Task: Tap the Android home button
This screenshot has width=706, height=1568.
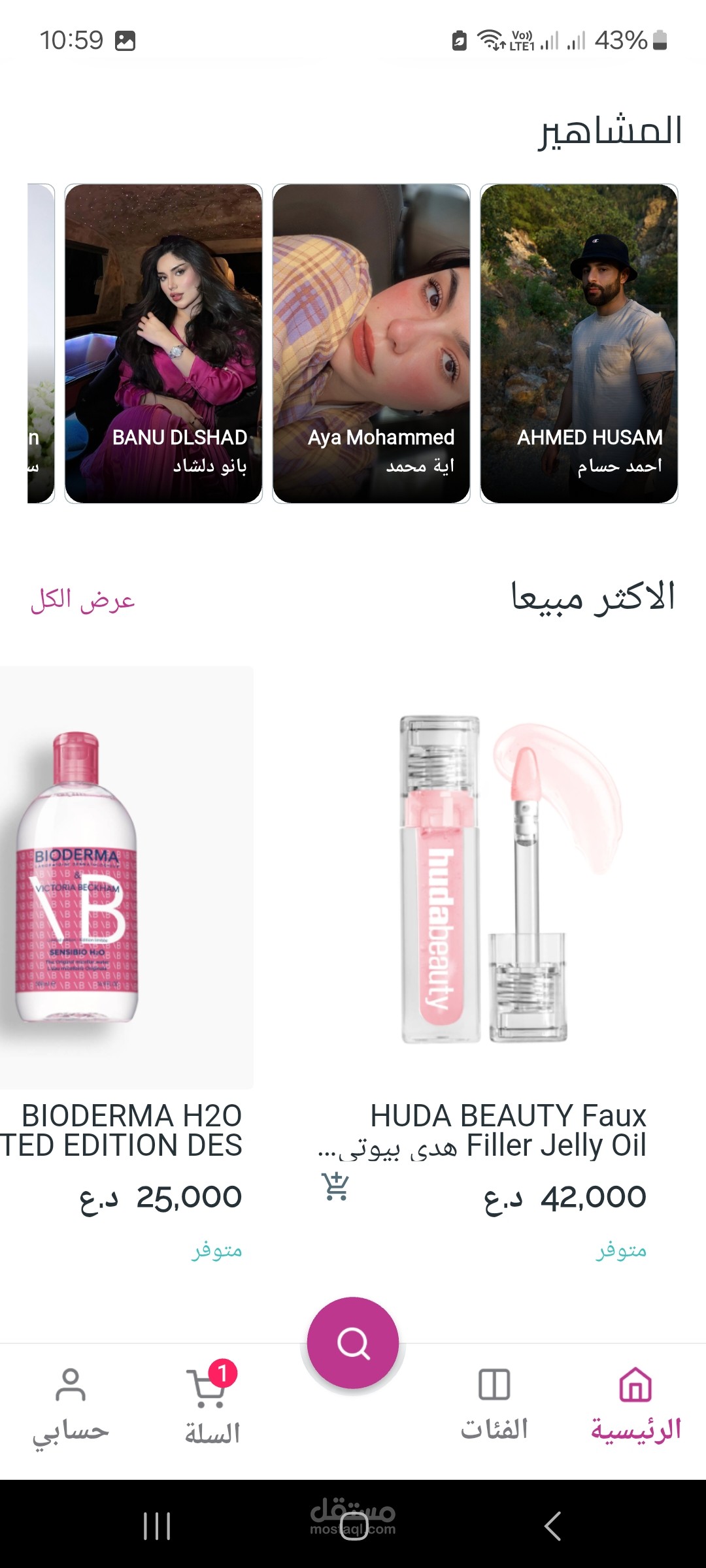Action: [x=354, y=1526]
